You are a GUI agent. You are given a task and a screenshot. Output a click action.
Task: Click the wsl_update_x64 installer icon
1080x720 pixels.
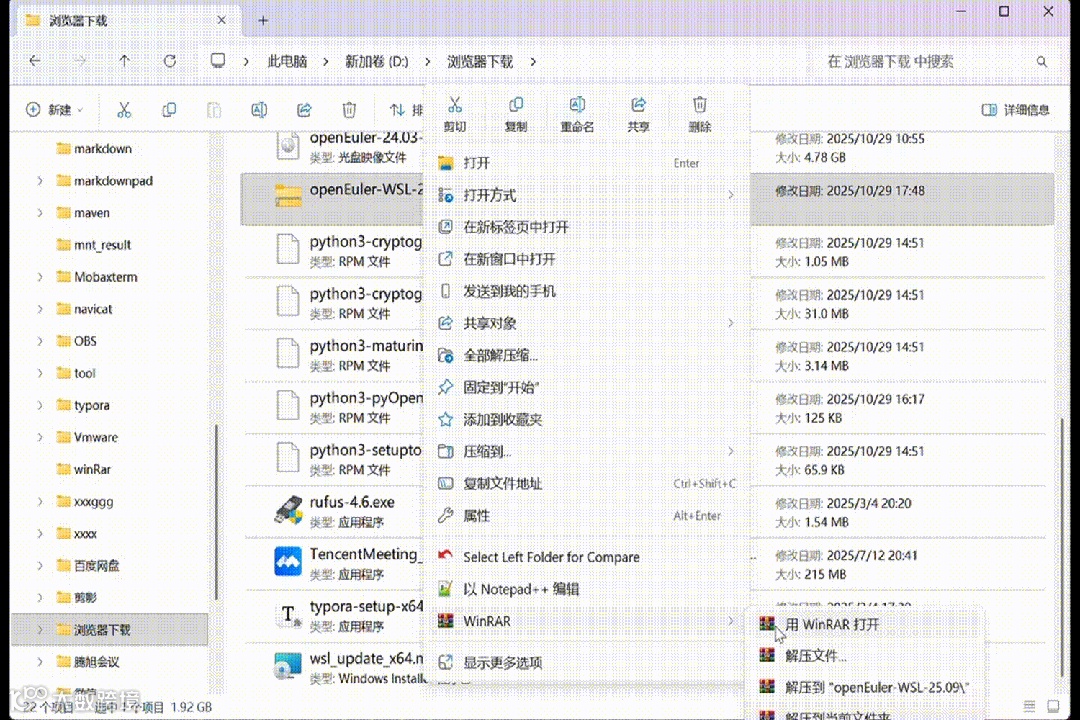click(288, 666)
